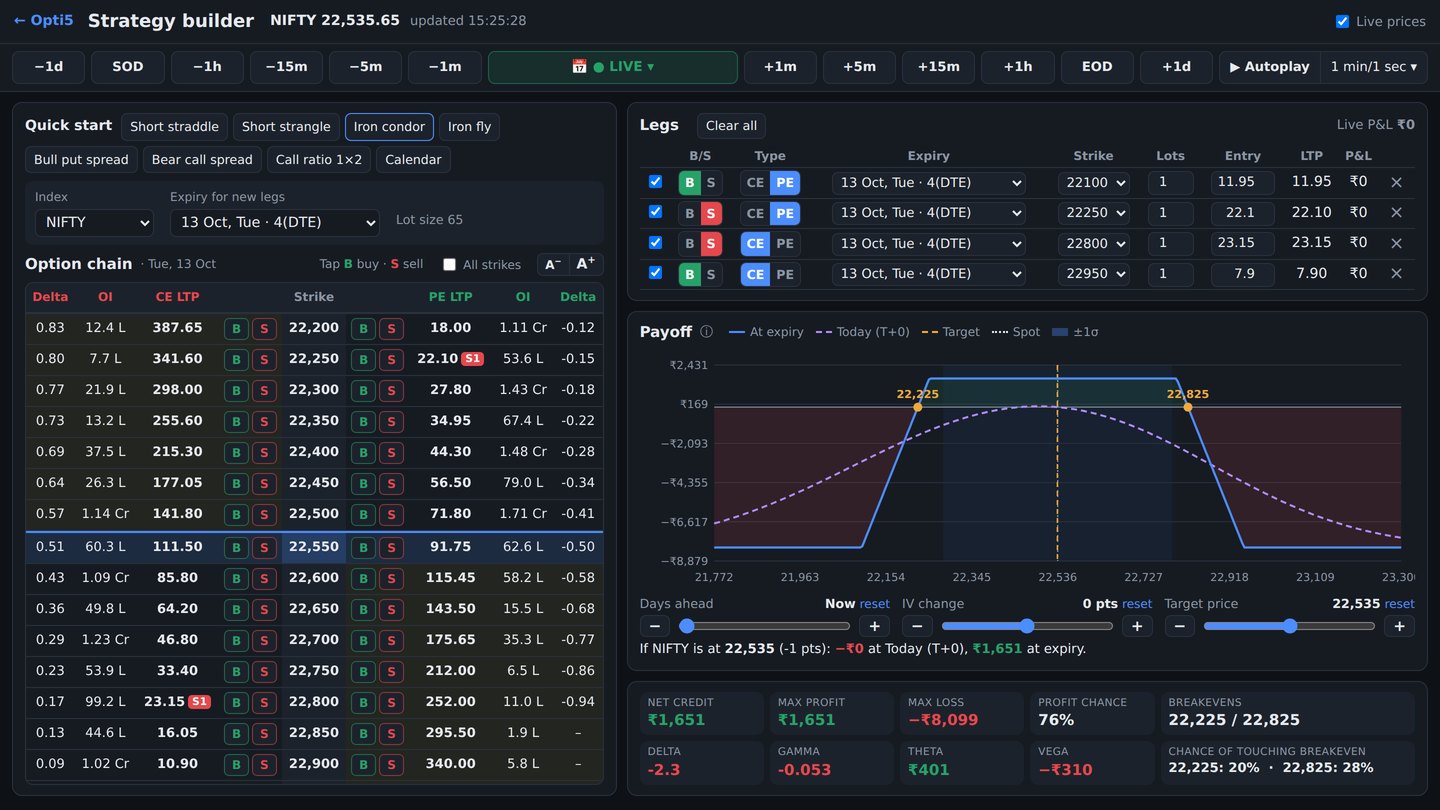Select the Iron fly preset
This screenshot has height=810, width=1440.
[x=469, y=127]
